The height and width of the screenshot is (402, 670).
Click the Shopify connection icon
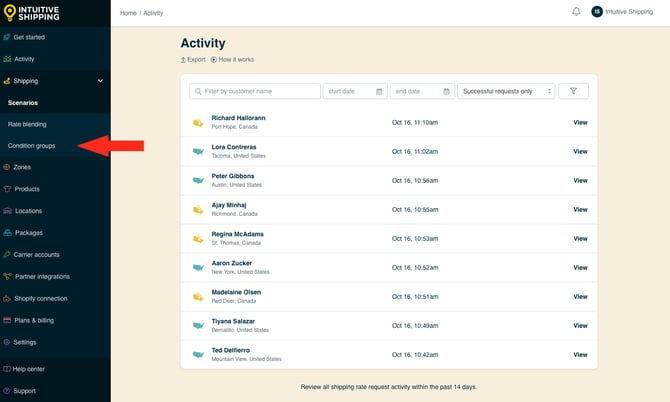(x=7, y=298)
